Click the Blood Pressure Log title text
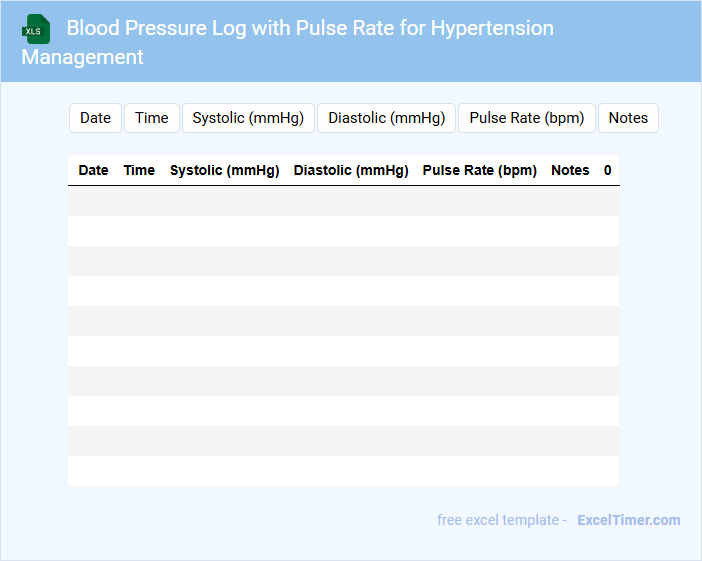 (x=310, y=28)
